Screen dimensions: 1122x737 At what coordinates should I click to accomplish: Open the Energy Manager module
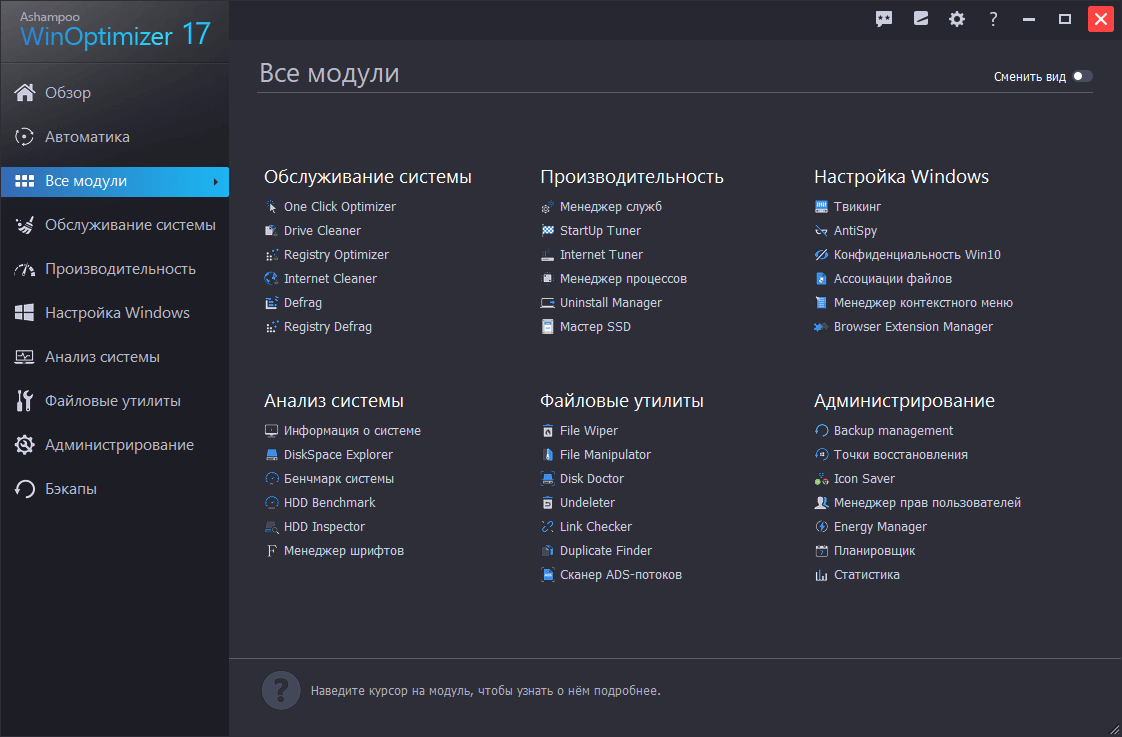pyautogui.click(x=871, y=527)
